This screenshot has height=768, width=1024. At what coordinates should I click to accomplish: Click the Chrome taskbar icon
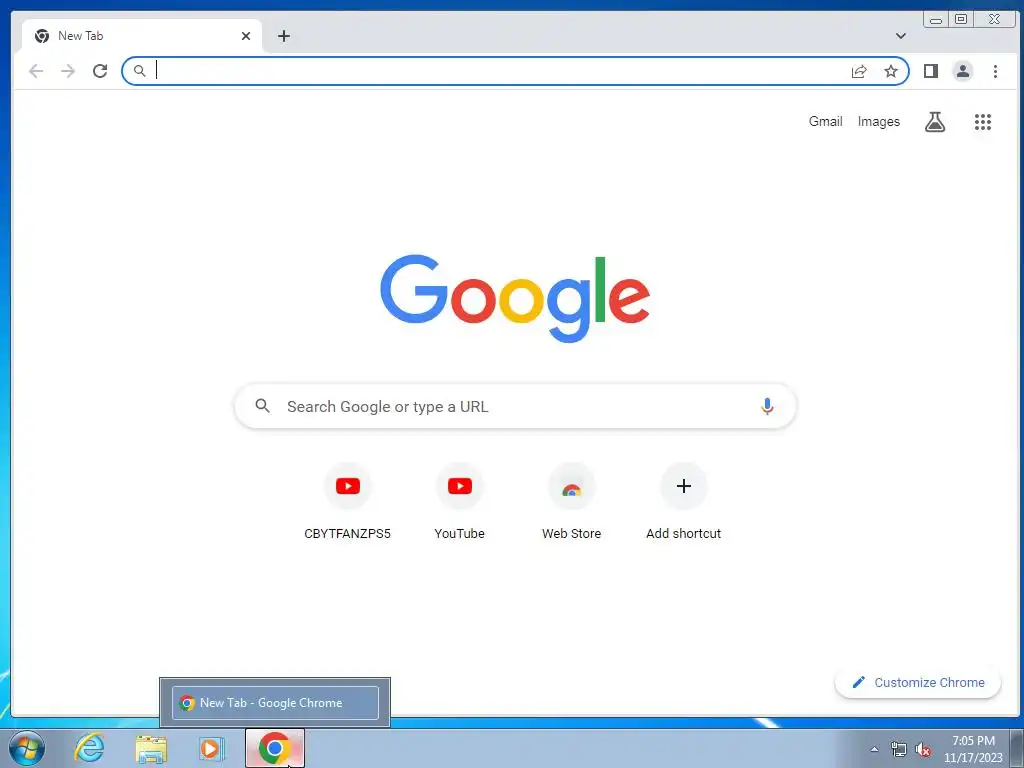275,748
